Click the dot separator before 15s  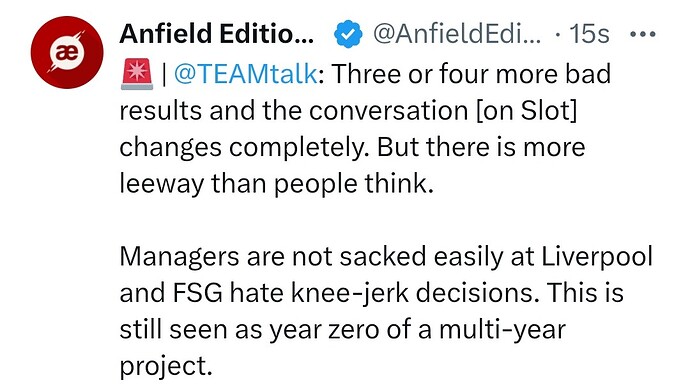point(558,34)
